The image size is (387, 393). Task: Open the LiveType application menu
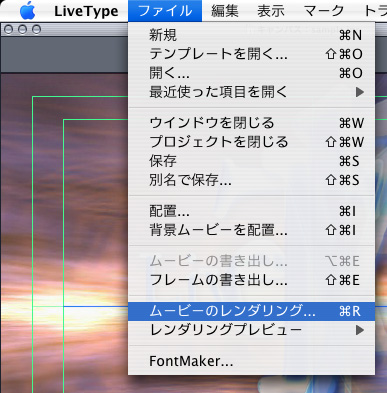coord(86,11)
